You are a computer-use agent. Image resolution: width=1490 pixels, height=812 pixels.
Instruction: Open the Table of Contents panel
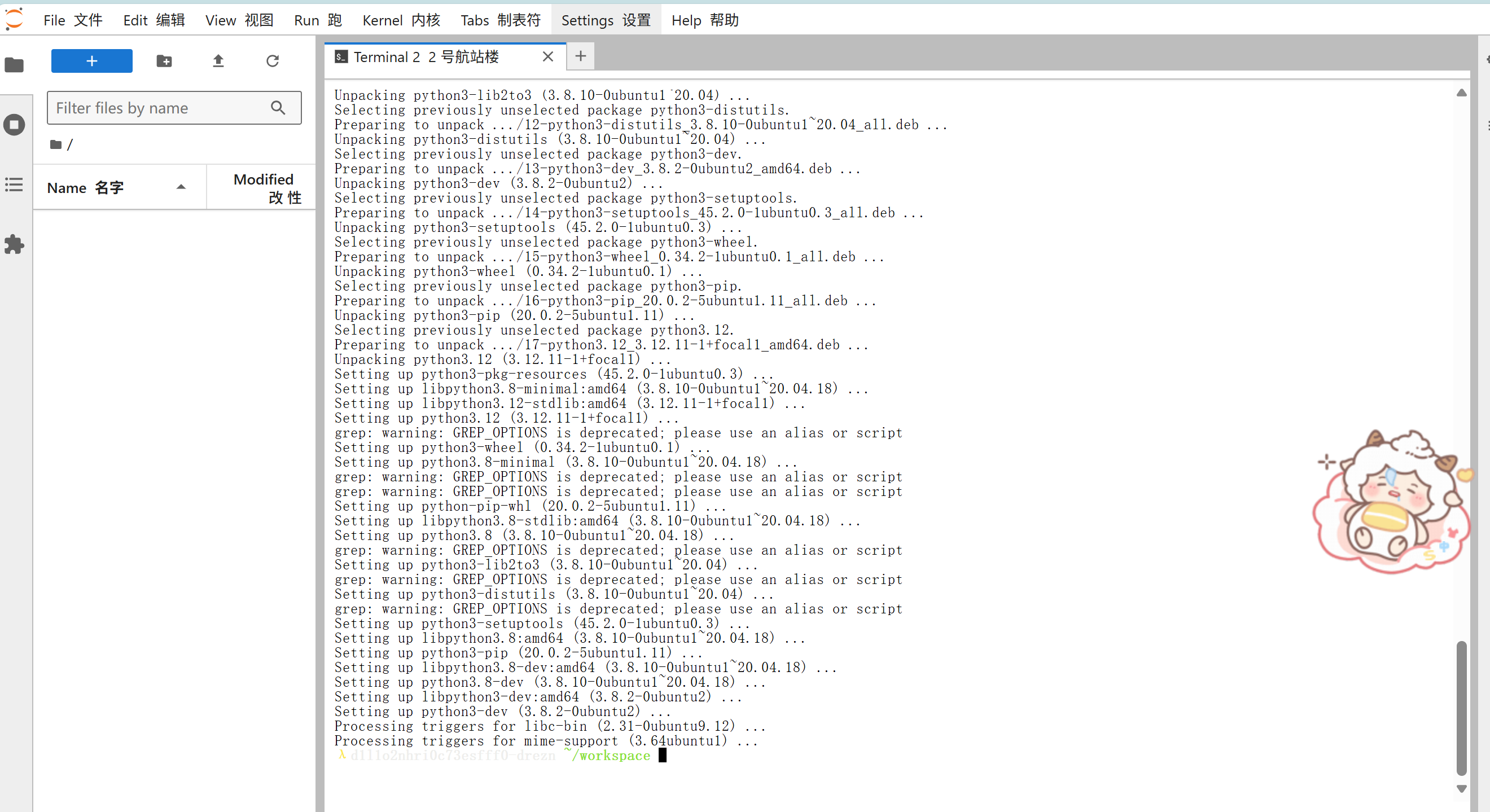15,185
